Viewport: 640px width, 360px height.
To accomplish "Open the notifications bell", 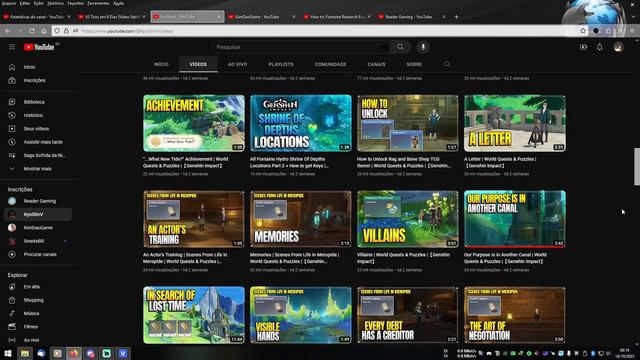I will 600,47.
